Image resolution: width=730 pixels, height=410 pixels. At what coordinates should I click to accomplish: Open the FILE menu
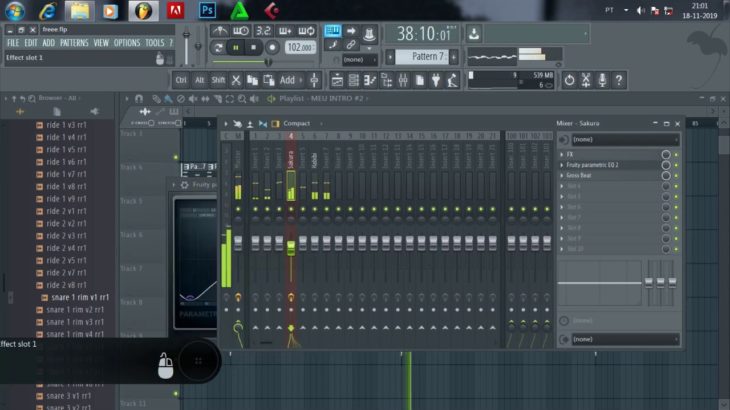coord(13,43)
